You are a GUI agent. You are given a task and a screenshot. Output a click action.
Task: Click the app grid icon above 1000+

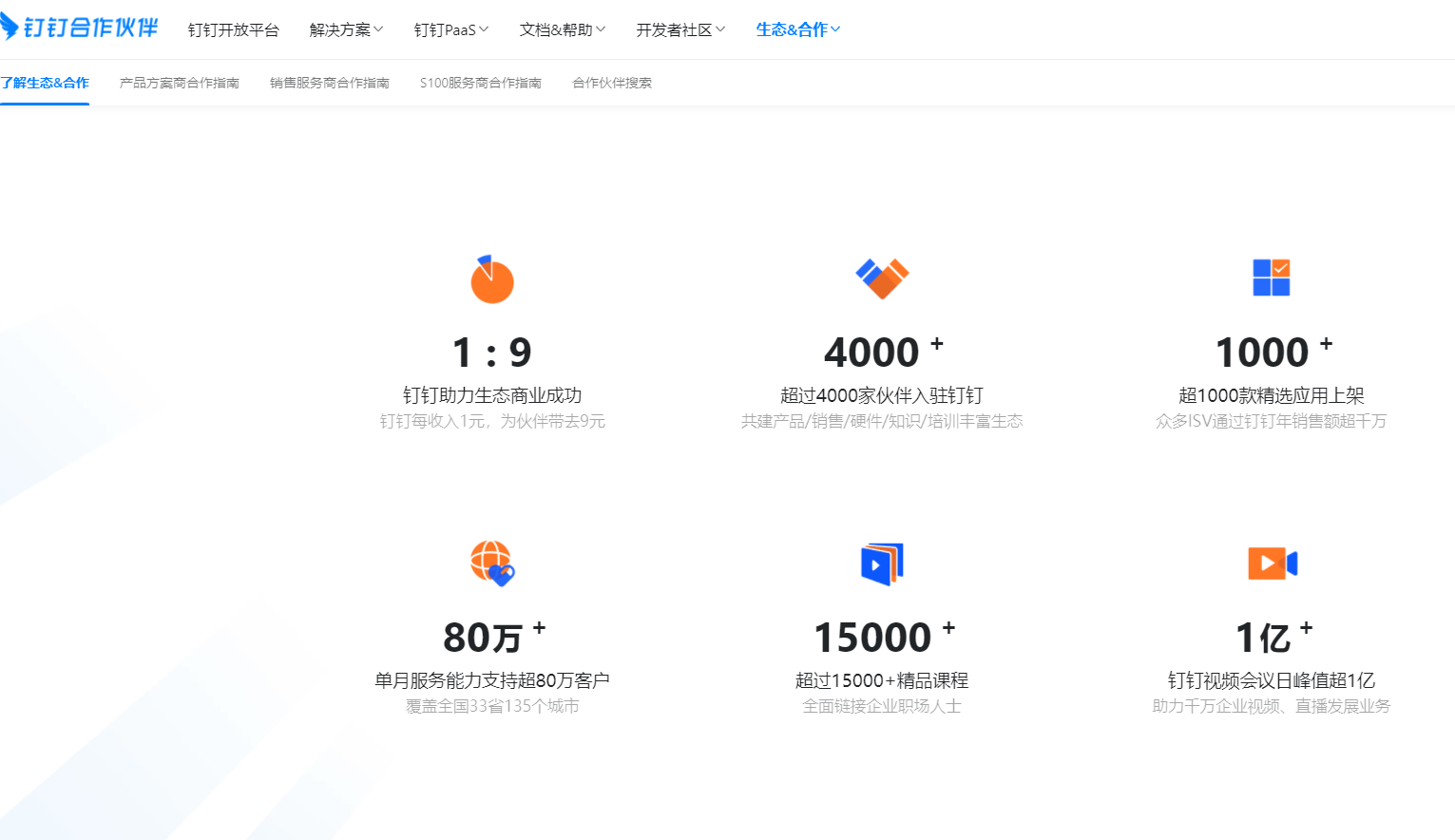pos(1272,277)
